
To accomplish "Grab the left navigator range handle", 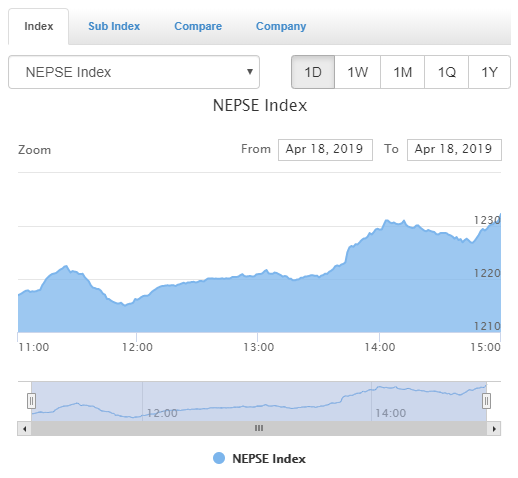I will tap(31, 401).
